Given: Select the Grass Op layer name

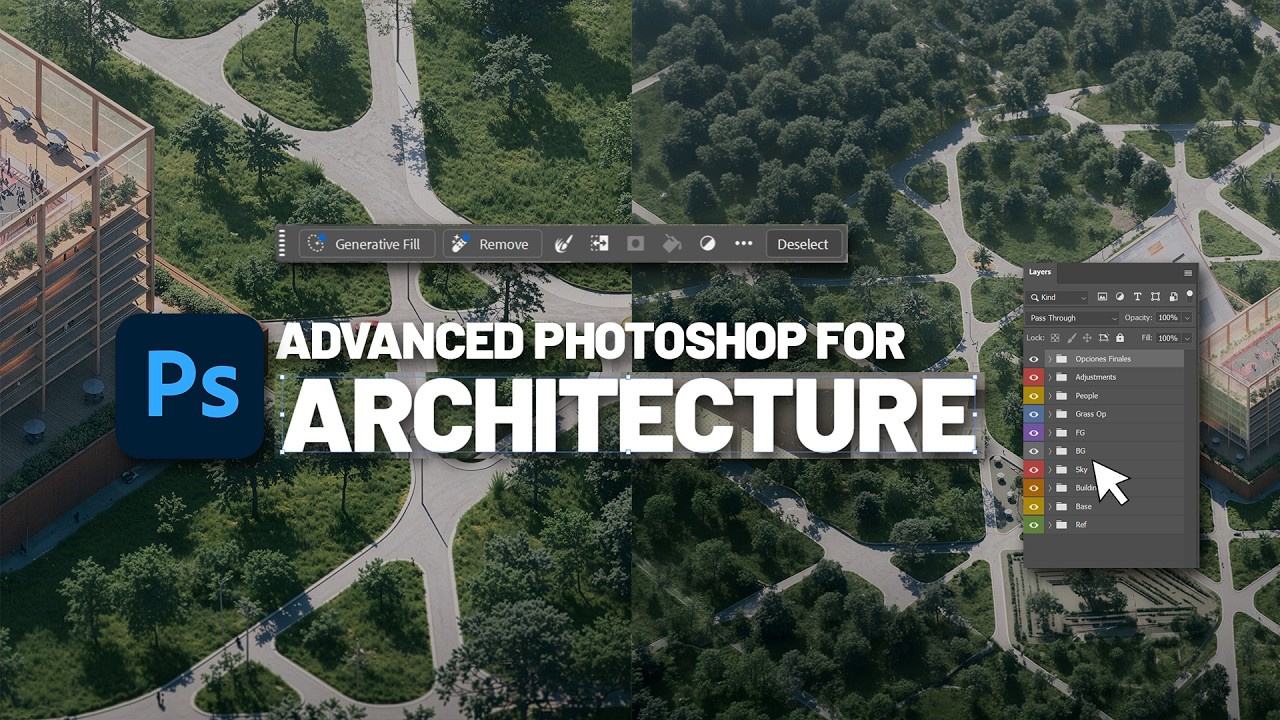Looking at the screenshot, I should tap(1090, 414).
